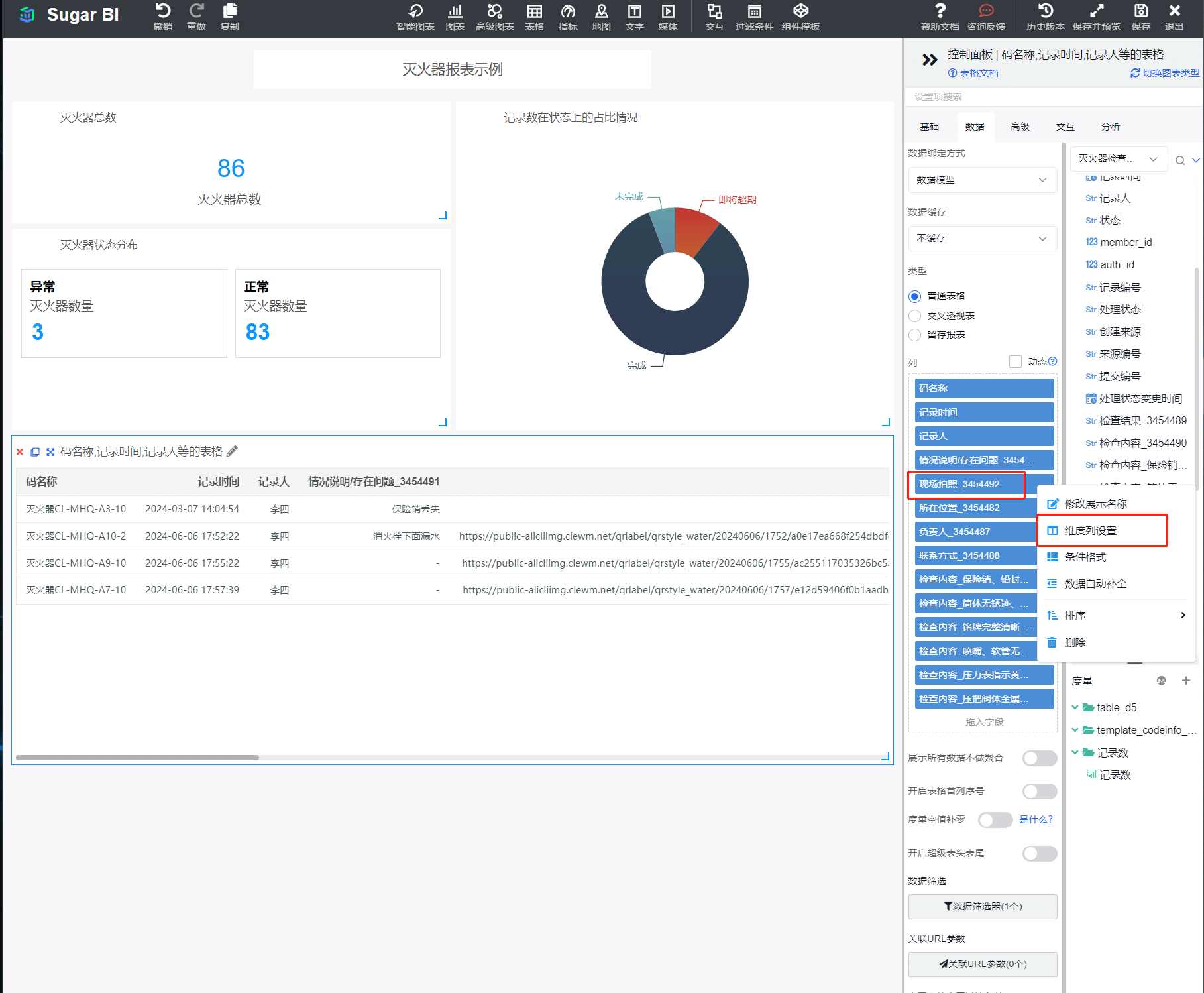
Task: Collapse the 记录数 folder
Action: (x=1075, y=752)
